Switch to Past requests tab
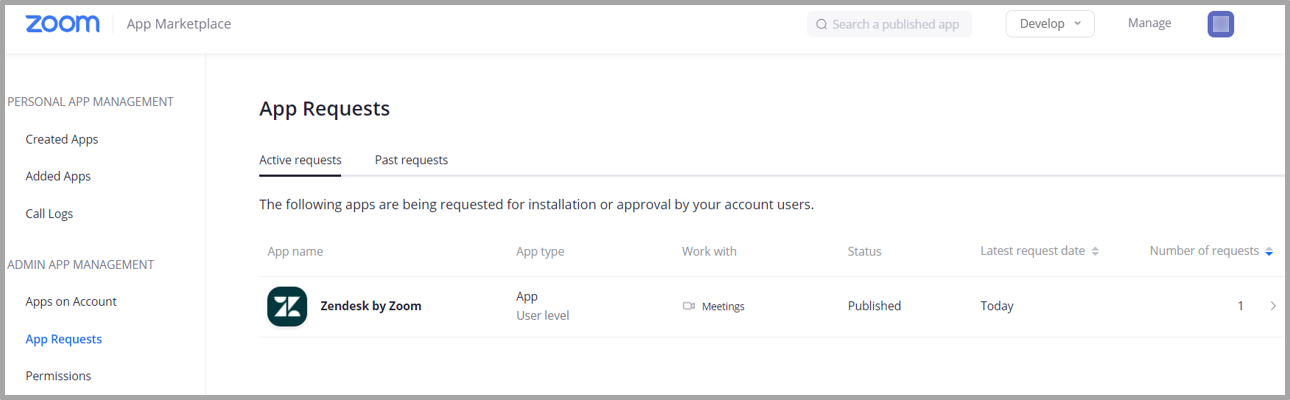Image resolution: width=1290 pixels, height=400 pixels. click(411, 160)
